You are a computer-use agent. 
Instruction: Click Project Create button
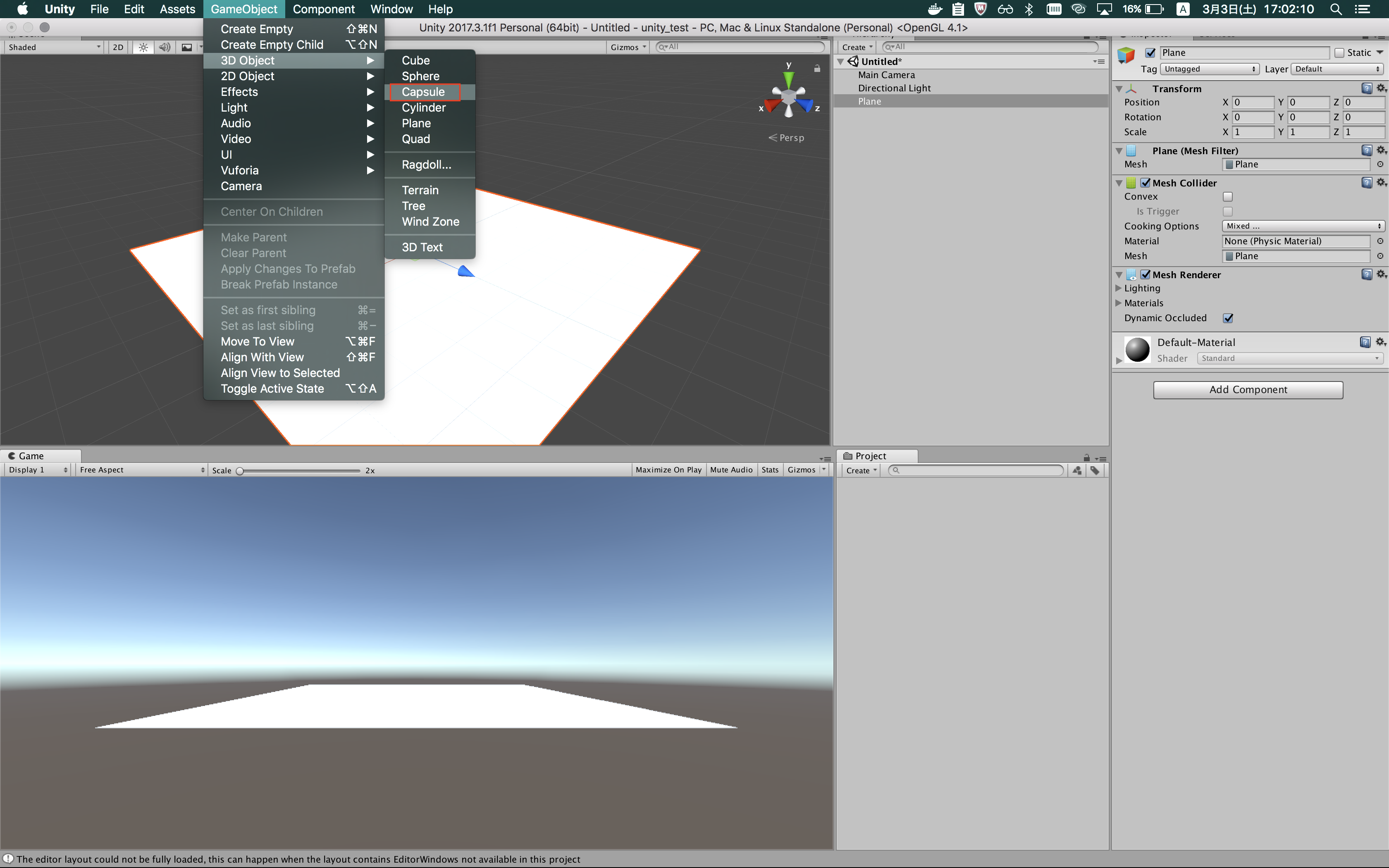point(862,470)
